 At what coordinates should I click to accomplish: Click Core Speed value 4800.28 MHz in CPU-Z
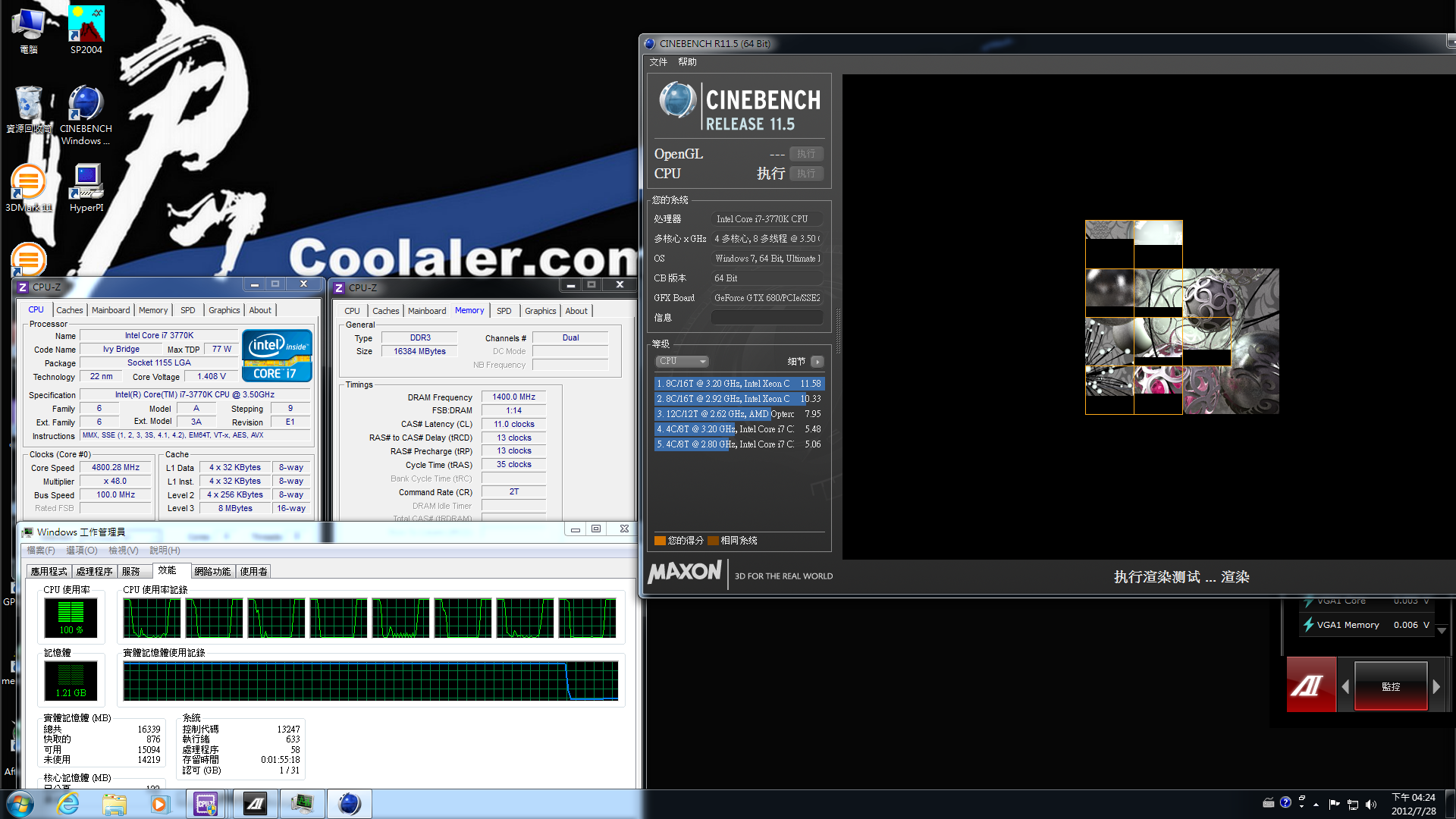click(x=116, y=468)
